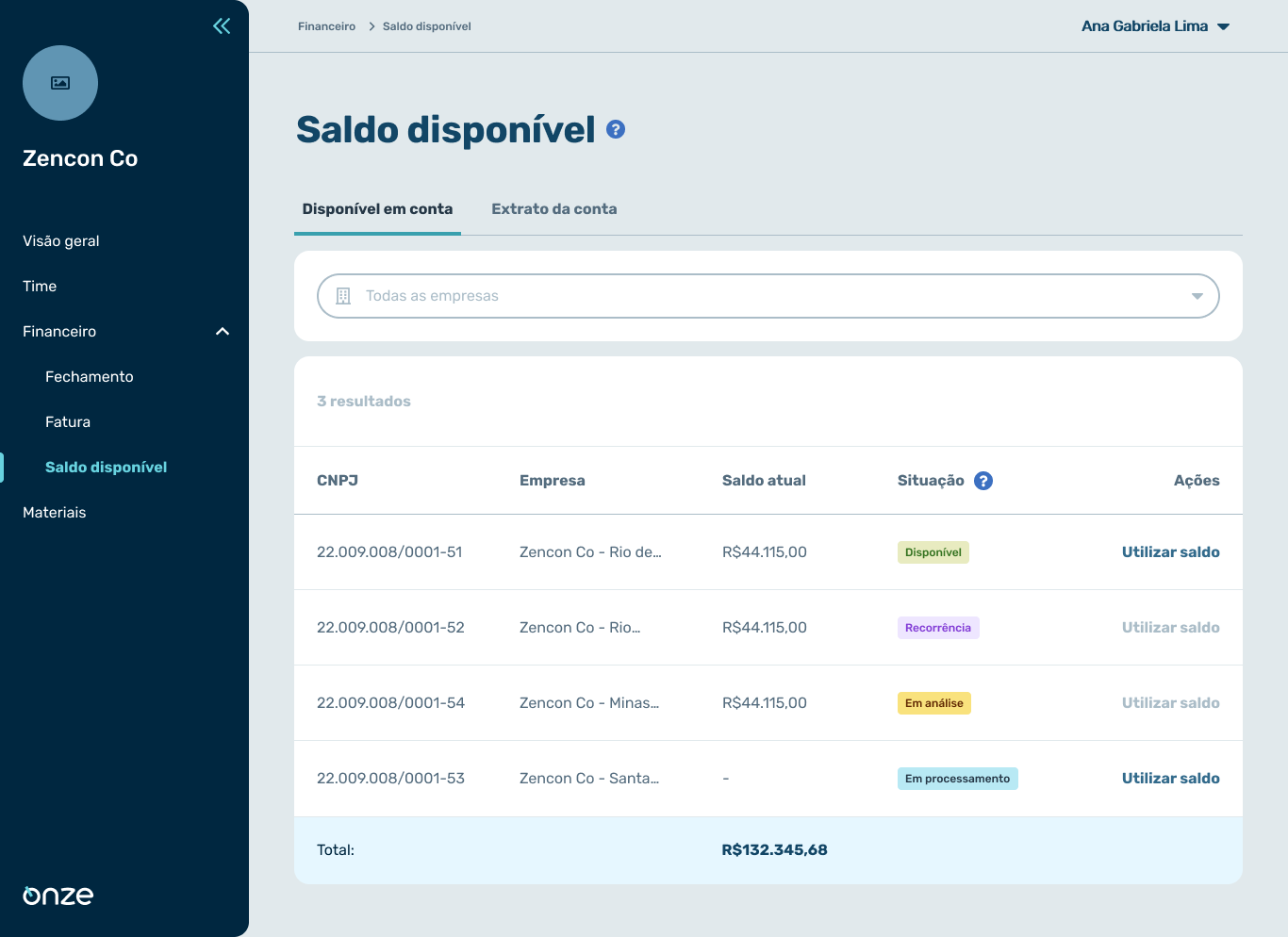Expand the Ana Gabriela Lima account menu
Image resolution: width=1288 pixels, height=937 pixels.
pyautogui.click(x=1156, y=25)
